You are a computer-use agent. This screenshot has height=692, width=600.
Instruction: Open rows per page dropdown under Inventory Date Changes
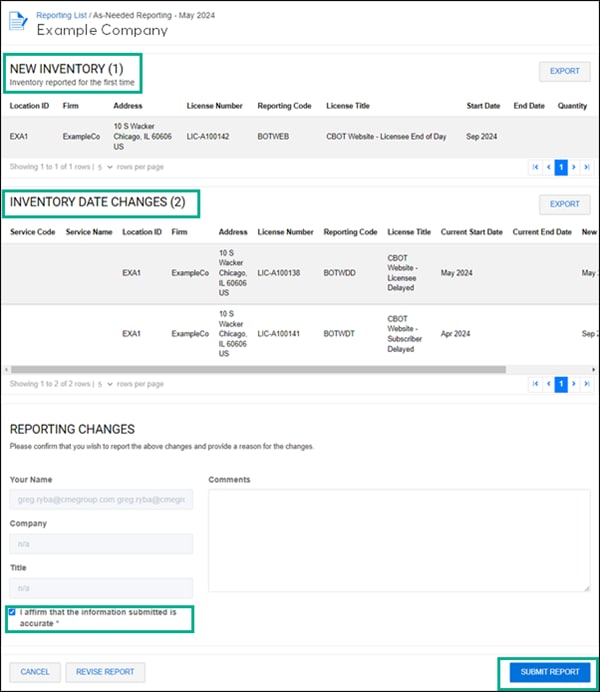(x=104, y=383)
